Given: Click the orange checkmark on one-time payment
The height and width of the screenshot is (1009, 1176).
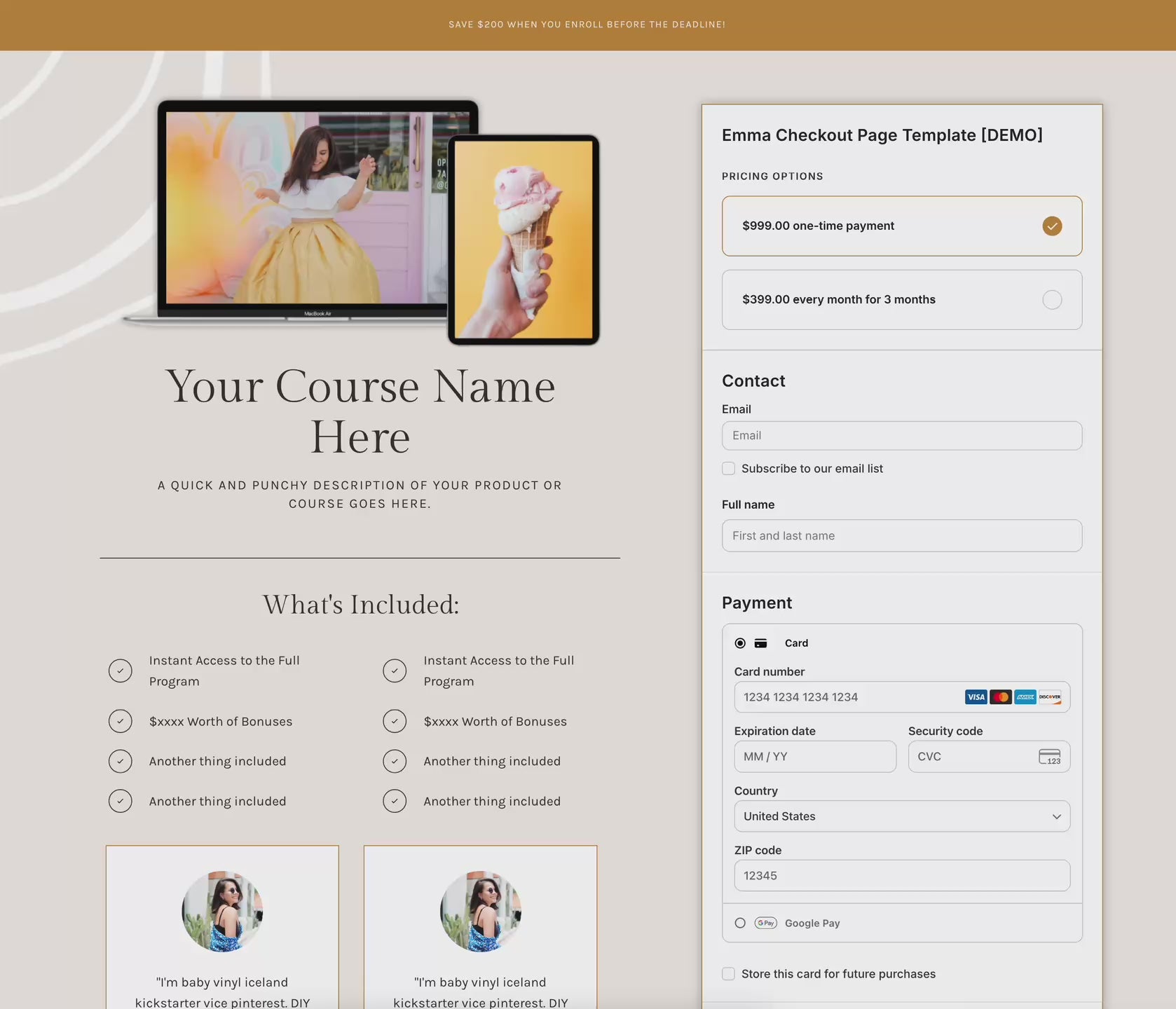Looking at the screenshot, I should (1051, 226).
